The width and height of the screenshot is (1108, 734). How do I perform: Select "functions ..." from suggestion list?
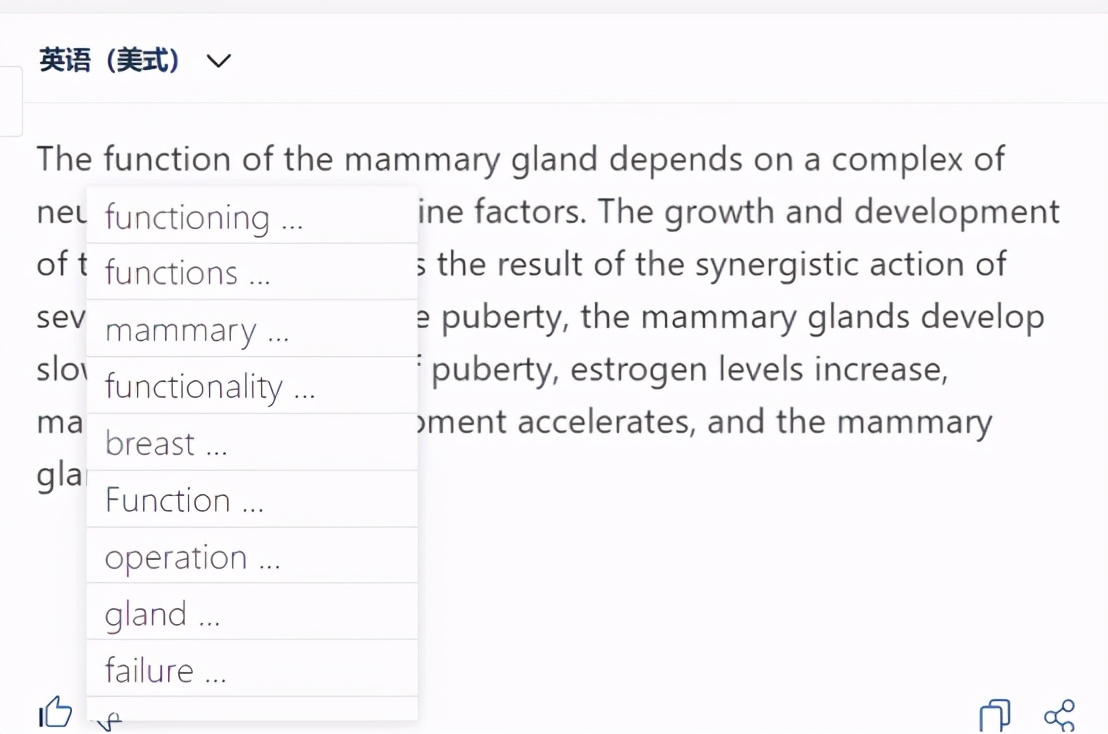[x=187, y=273]
